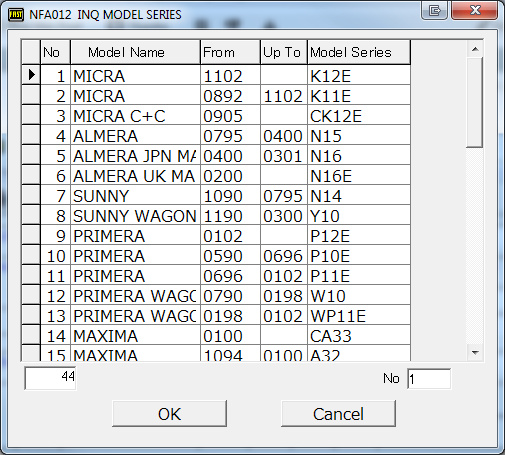Click the 'A32' model series cell
This screenshot has height=455, width=505.
(x=359, y=353)
